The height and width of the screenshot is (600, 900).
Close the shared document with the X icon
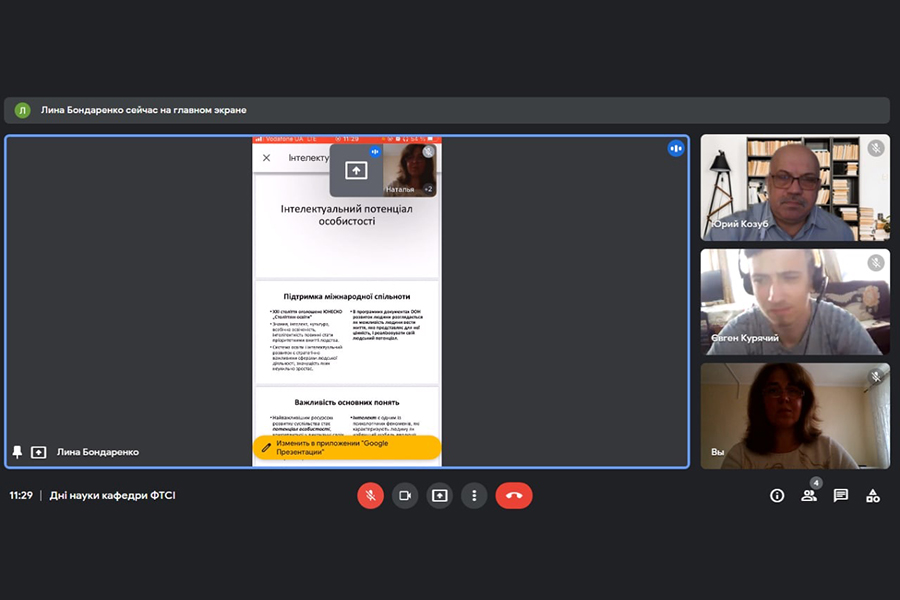tap(266, 158)
